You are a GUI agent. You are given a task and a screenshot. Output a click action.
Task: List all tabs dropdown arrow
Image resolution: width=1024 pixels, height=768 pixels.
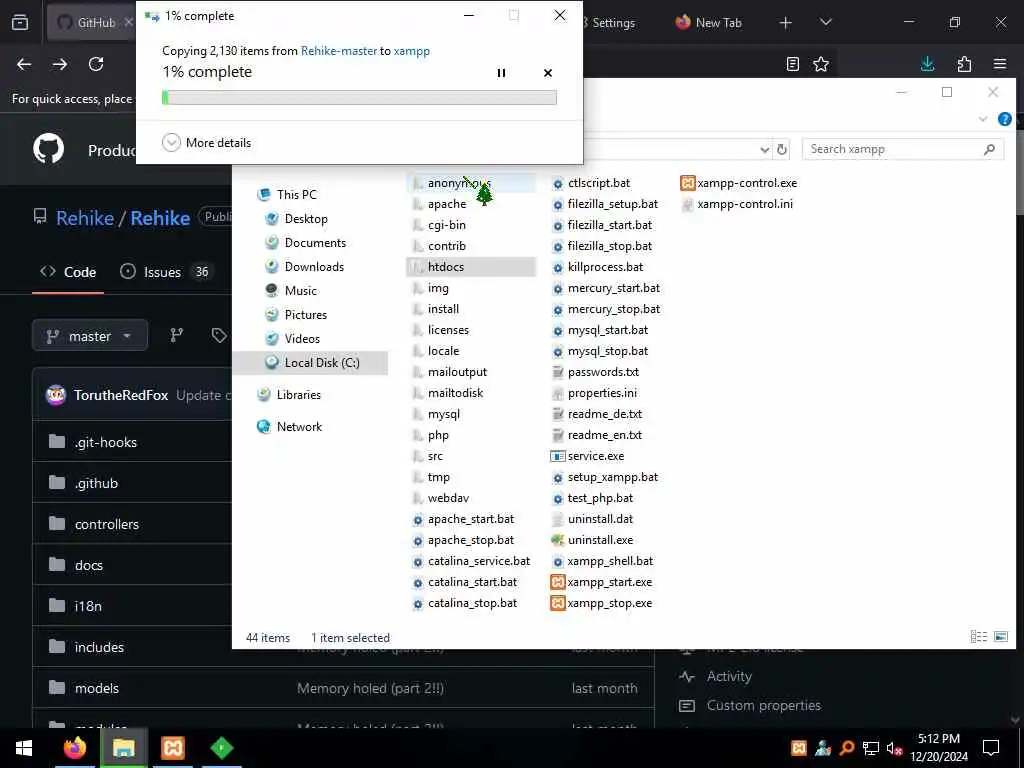click(x=825, y=23)
